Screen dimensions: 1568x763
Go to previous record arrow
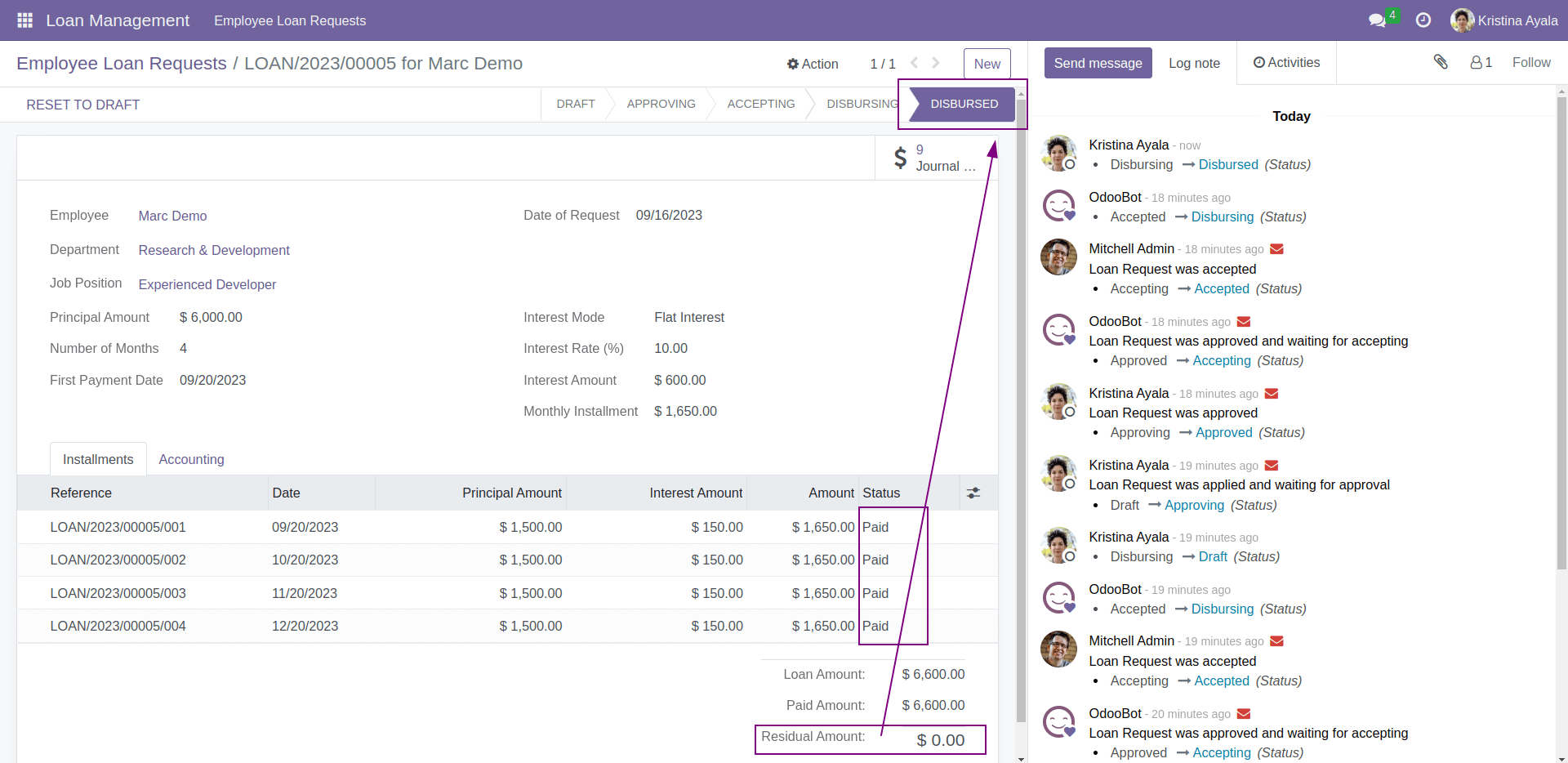coord(915,63)
